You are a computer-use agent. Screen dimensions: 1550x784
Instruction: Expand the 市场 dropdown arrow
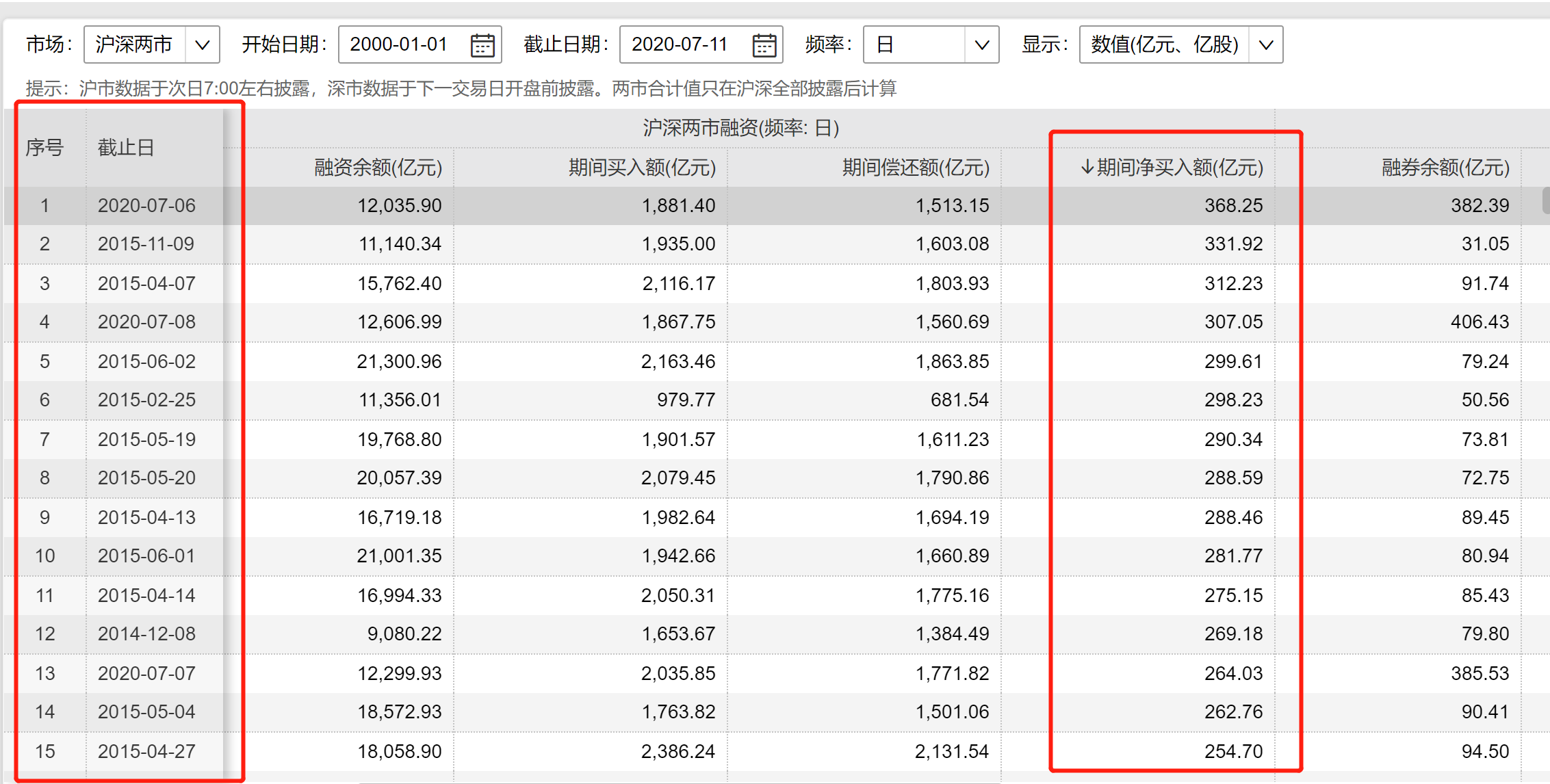[x=202, y=45]
